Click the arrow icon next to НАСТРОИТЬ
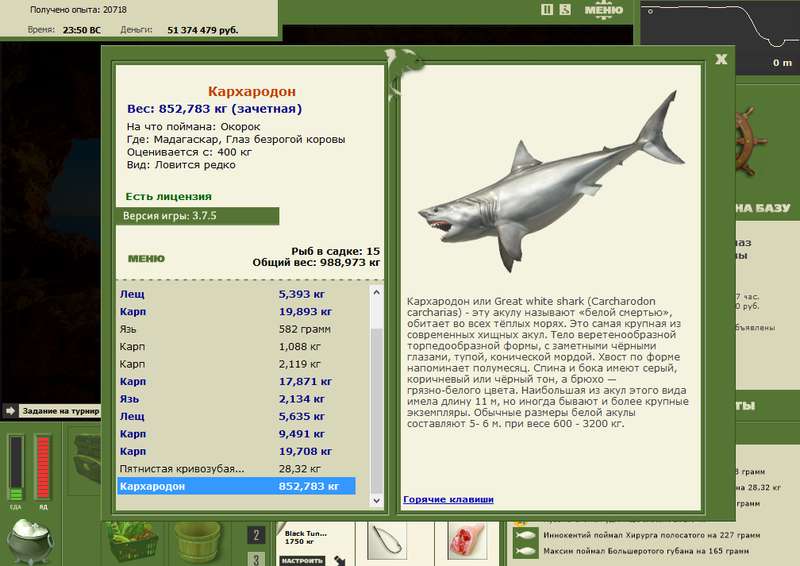The height and width of the screenshot is (566, 800). (x=340, y=561)
